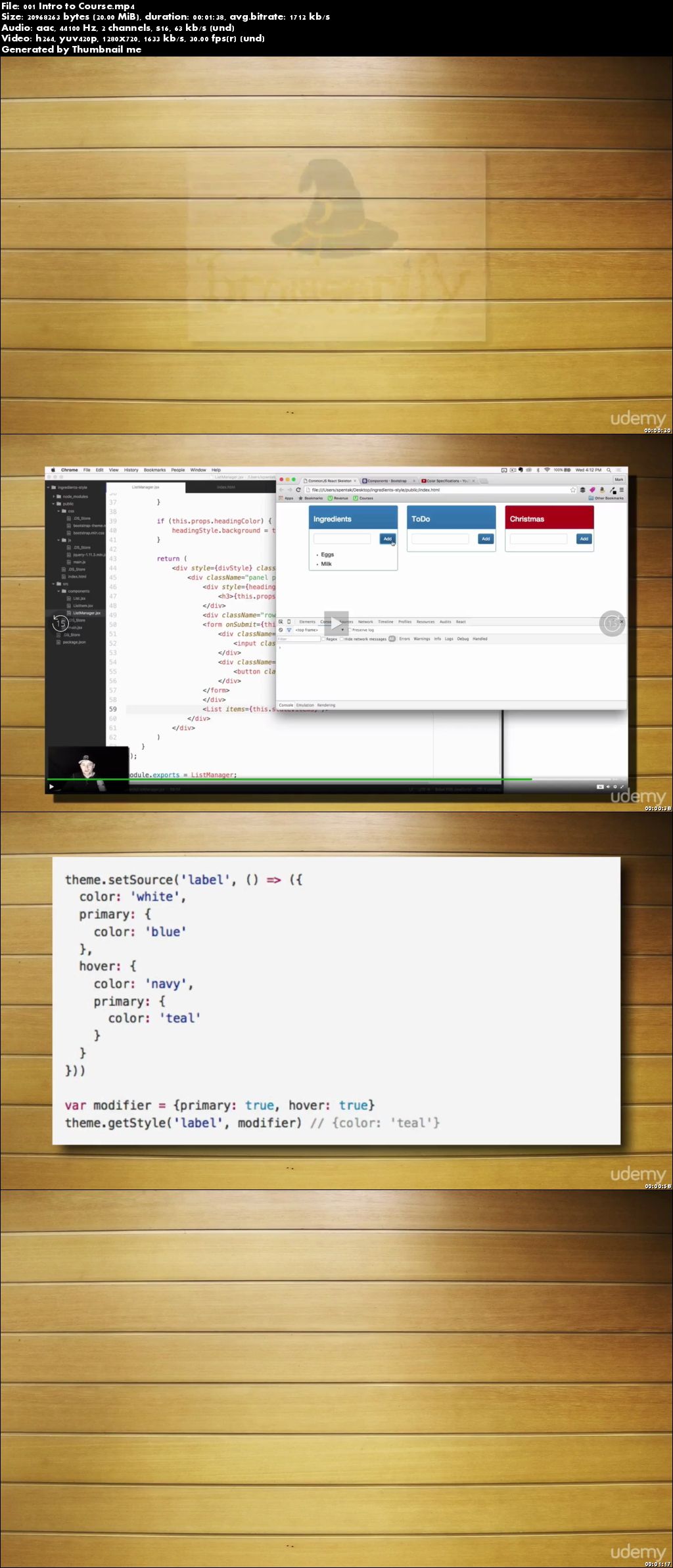Switch to DevTools Elements tab
The image size is (673, 1568).
pyautogui.click(x=307, y=621)
